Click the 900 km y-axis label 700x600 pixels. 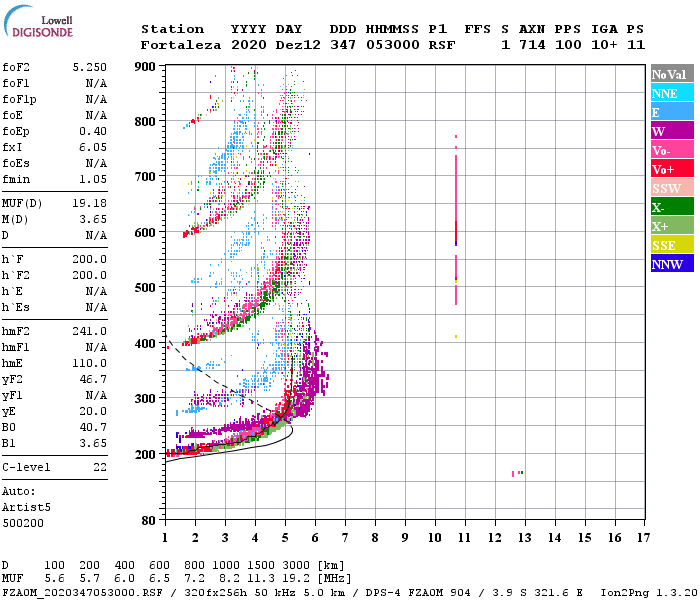click(x=145, y=67)
